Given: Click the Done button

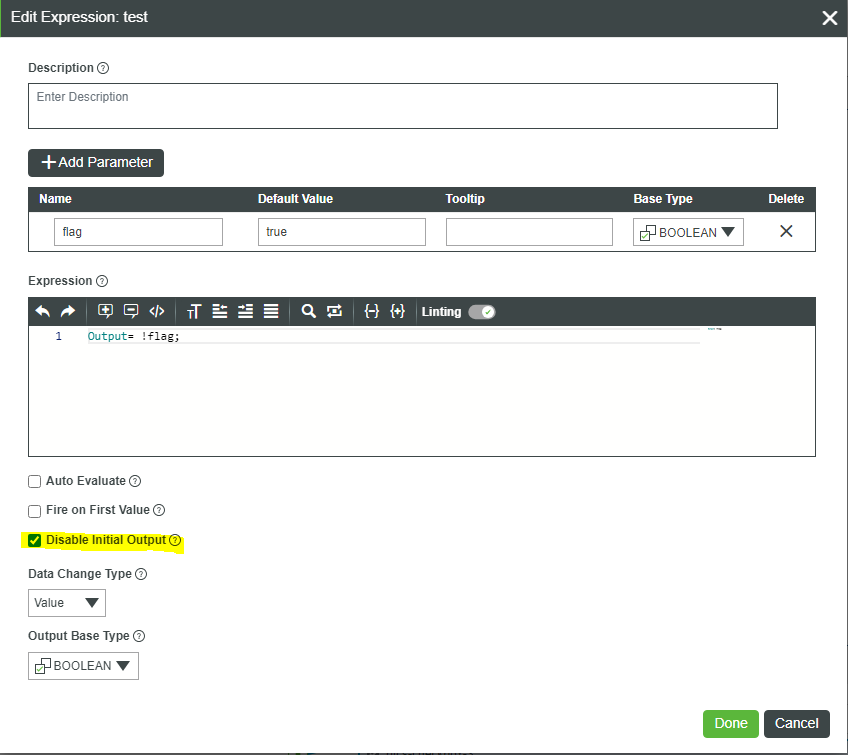Looking at the screenshot, I should coord(730,723).
